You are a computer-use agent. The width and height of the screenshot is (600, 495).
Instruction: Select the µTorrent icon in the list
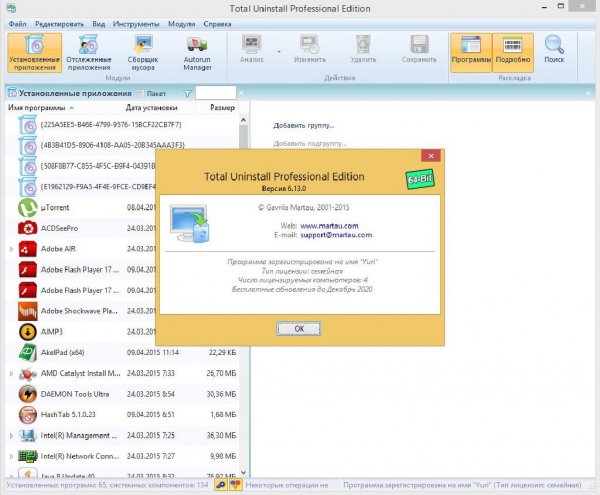(28, 208)
